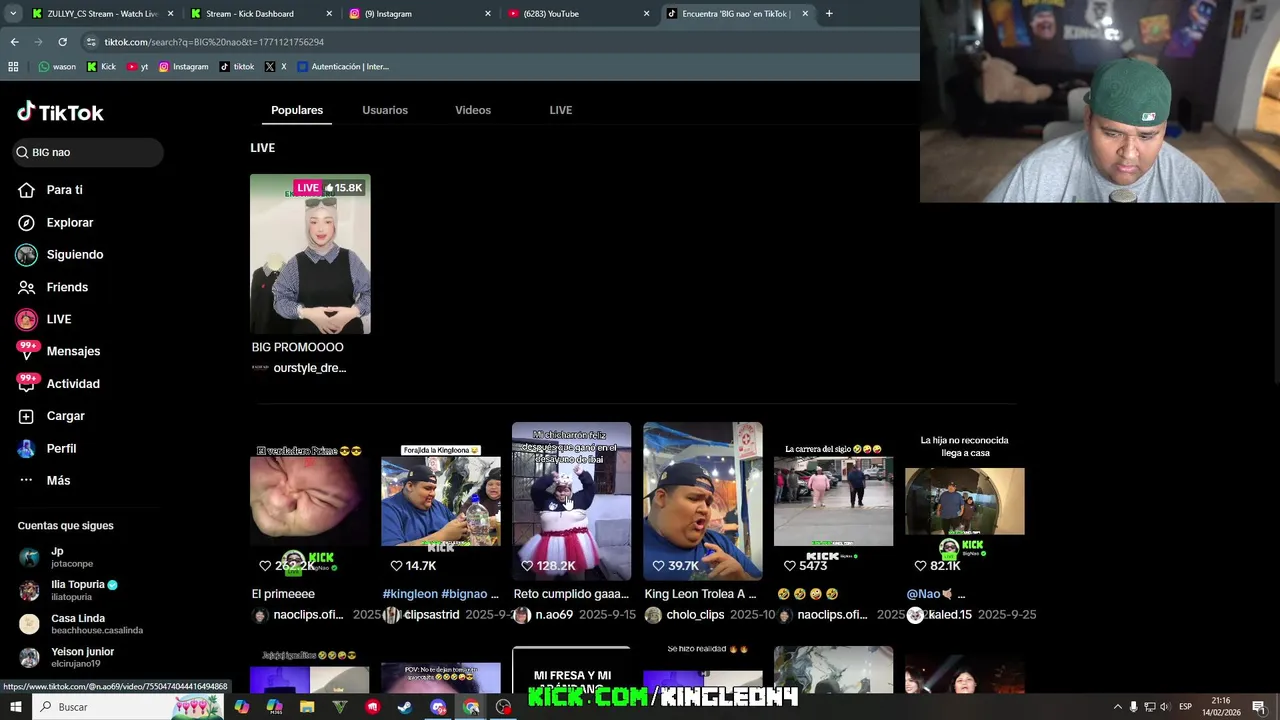The height and width of the screenshot is (720, 1280).
Task: Open the Ilia Topuria followed account
Action: tap(68, 590)
